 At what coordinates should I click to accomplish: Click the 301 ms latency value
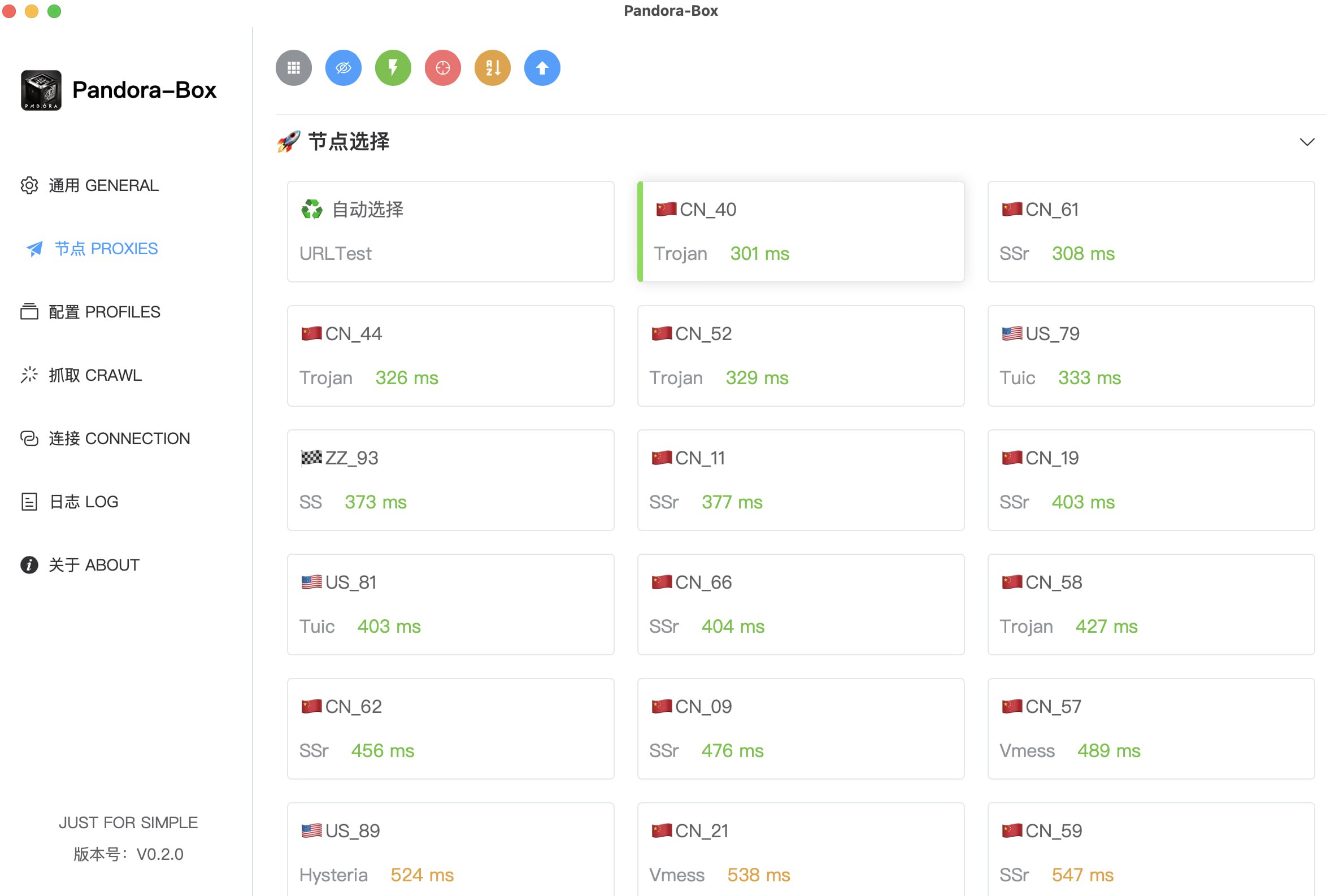click(759, 254)
